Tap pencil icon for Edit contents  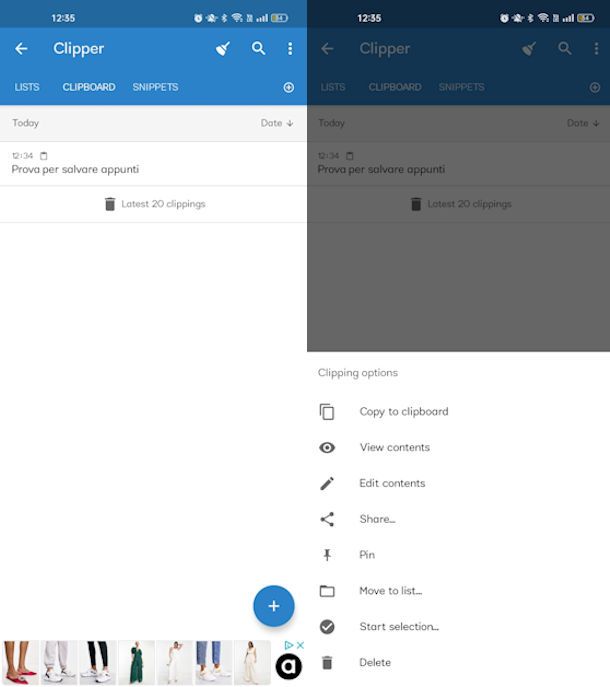pyautogui.click(x=327, y=483)
